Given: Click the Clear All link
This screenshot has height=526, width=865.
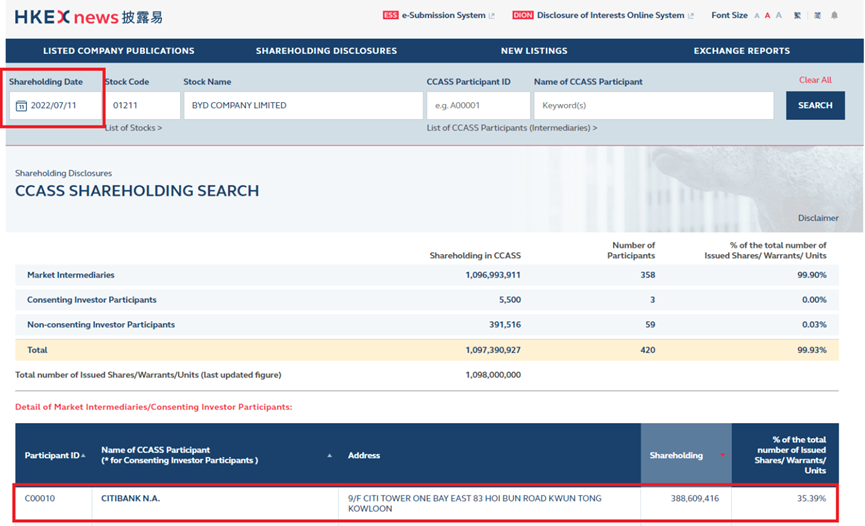Looking at the screenshot, I should tap(814, 80).
